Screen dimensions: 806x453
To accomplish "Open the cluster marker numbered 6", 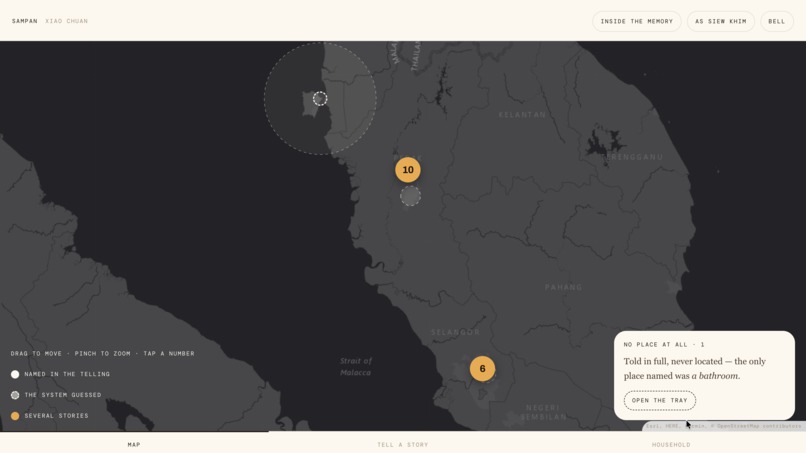I will pyautogui.click(x=482, y=369).
